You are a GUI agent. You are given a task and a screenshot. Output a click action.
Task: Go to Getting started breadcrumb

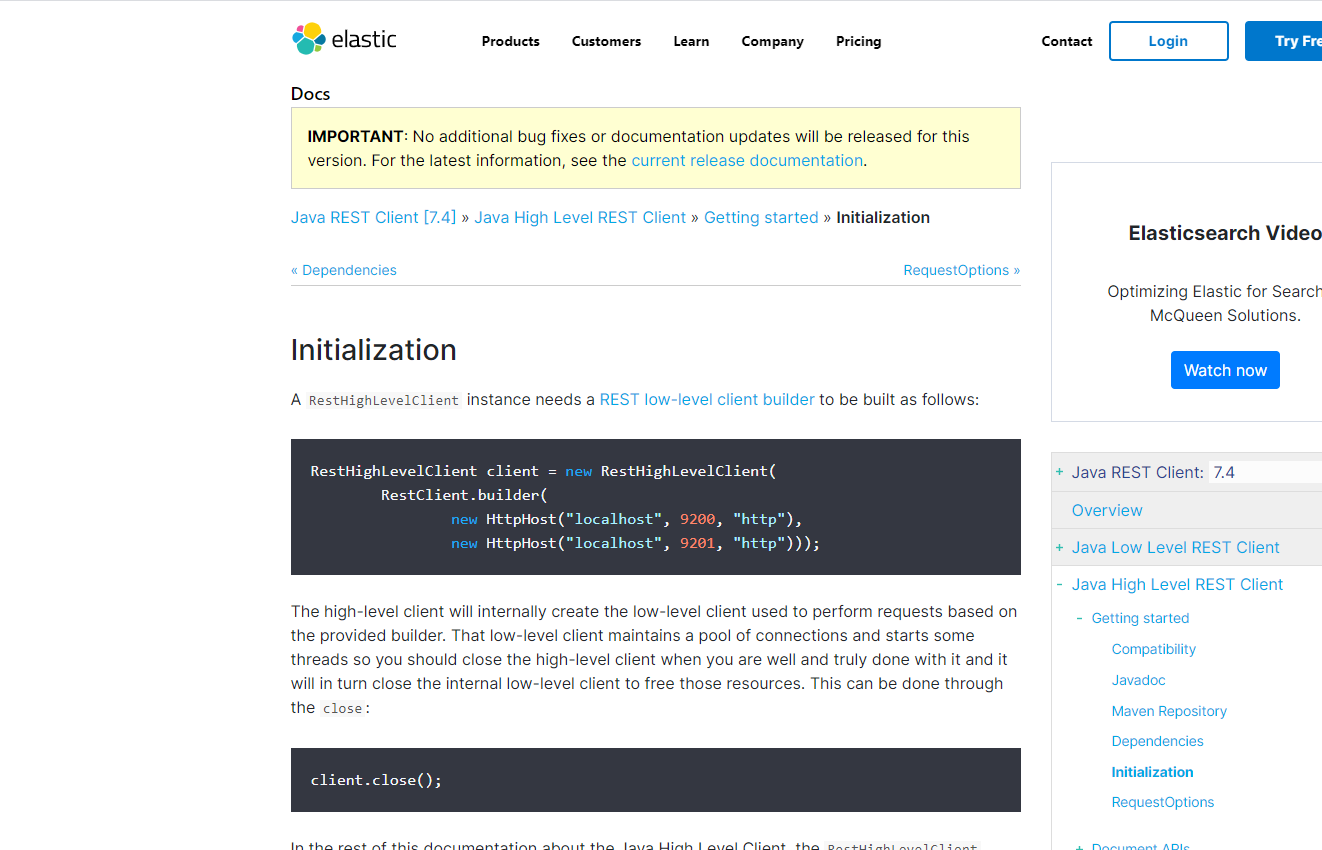pyautogui.click(x=761, y=217)
